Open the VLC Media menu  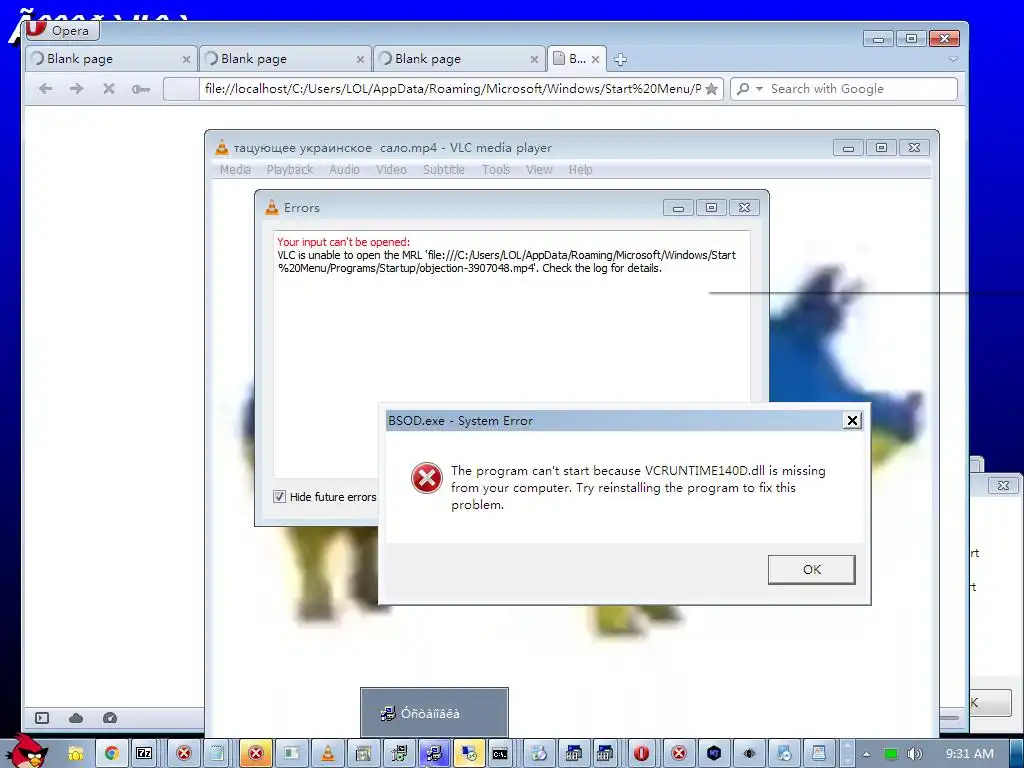tap(235, 170)
